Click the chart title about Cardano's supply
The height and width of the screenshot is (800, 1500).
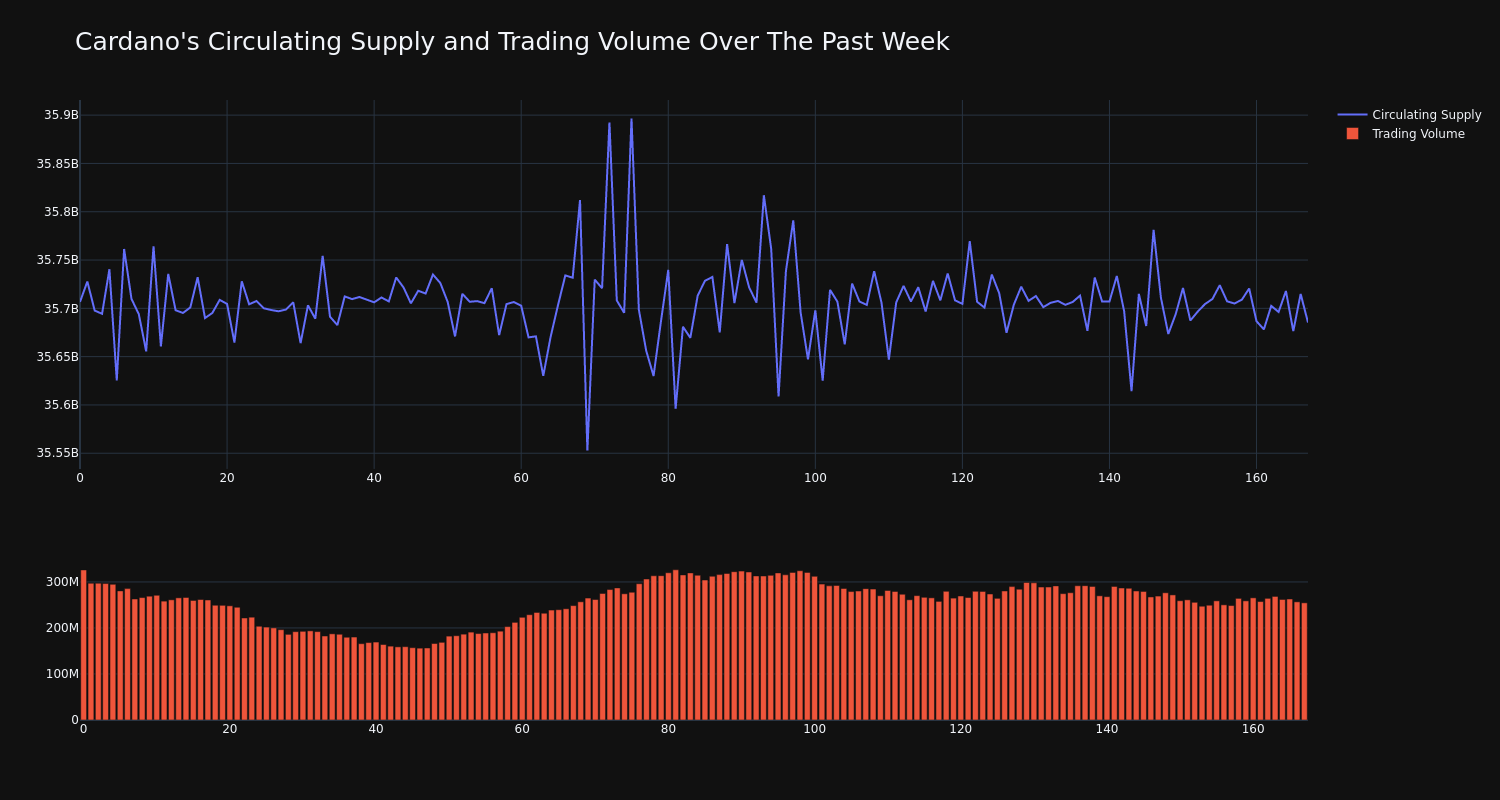point(512,42)
